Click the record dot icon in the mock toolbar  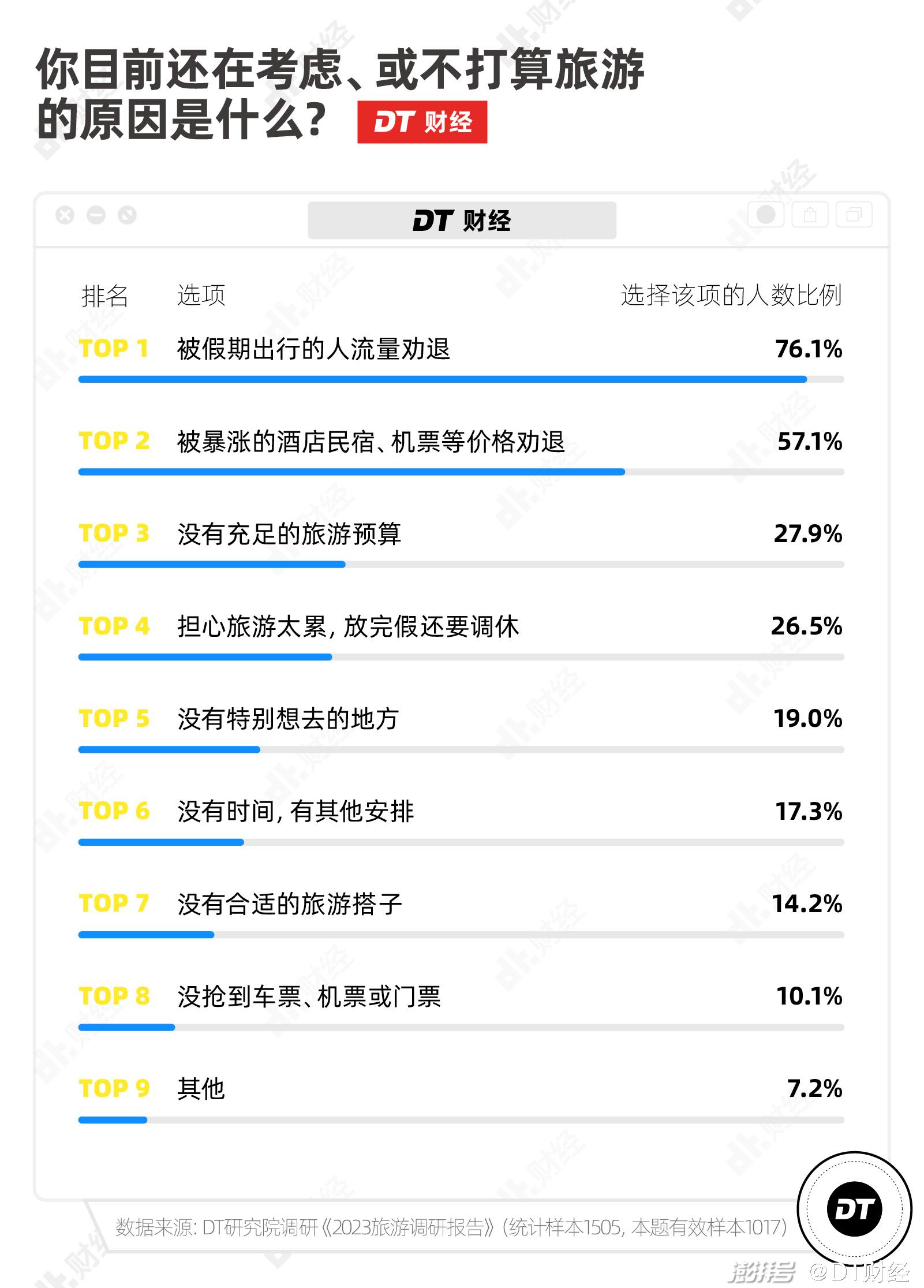[766, 215]
